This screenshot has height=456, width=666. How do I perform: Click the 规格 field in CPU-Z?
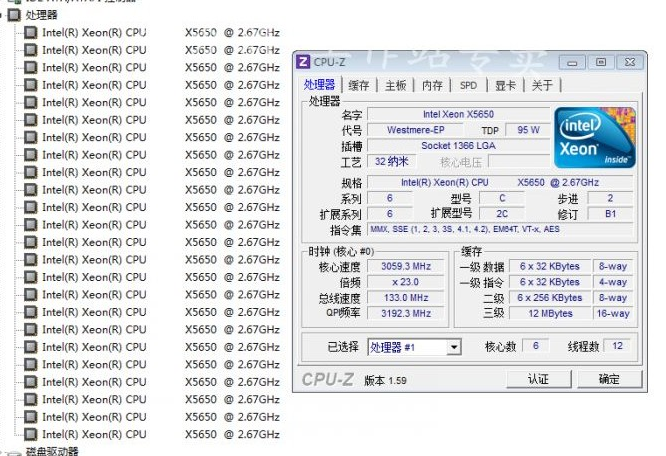click(x=500, y=183)
